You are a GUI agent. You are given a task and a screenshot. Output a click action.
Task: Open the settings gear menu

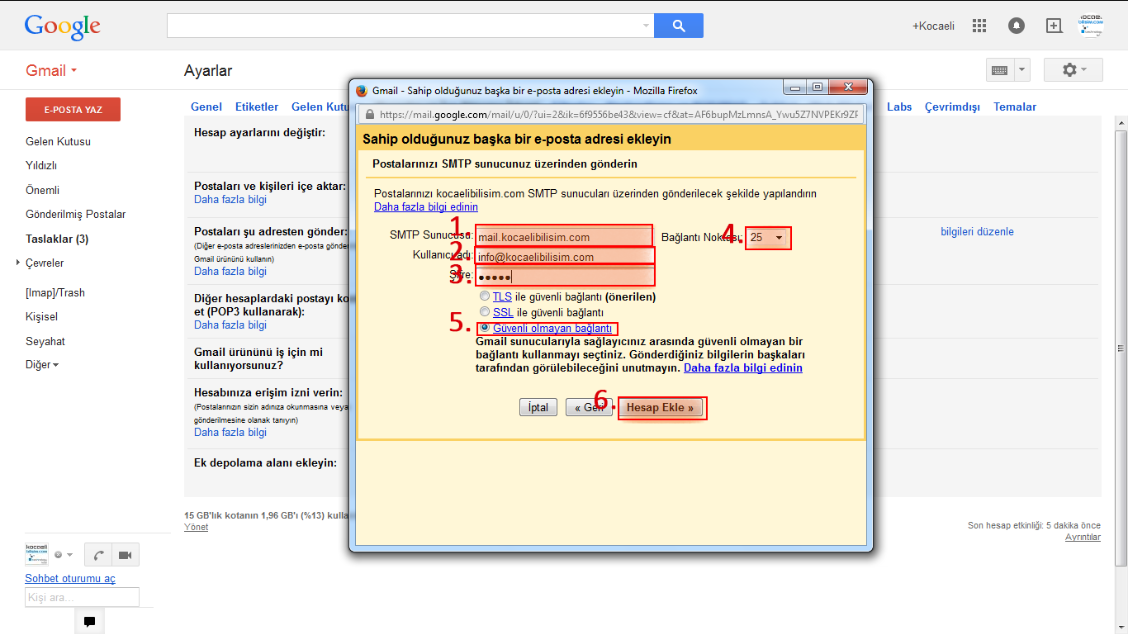pos(1073,70)
